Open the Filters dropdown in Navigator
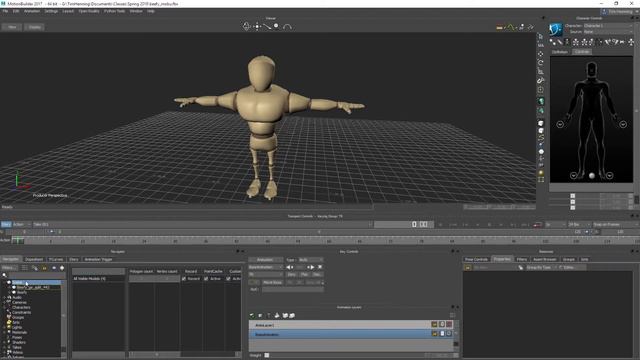The width and height of the screenshot is (640, 360). pos(9,268)
